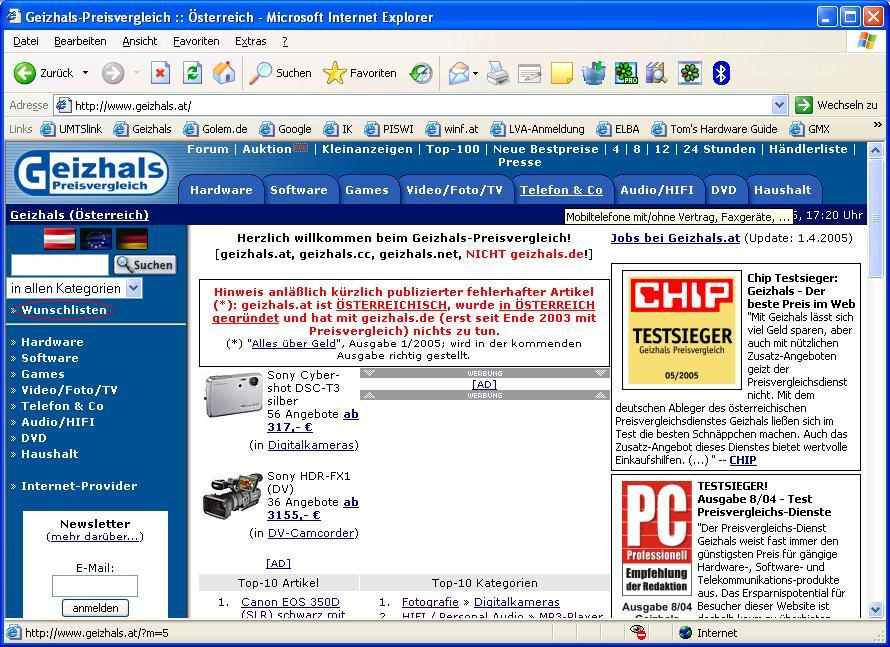
Task: Click the sidebar search text field
Action: coord(59,264)
